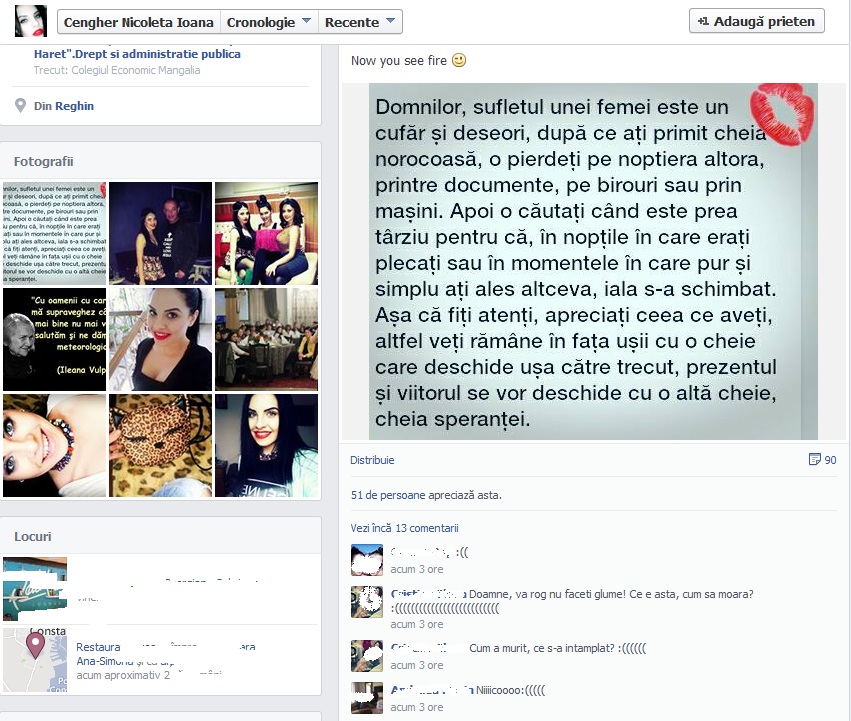Open the Fotografii section header
This screenshot has width=851, height=721.
(44, 161)
